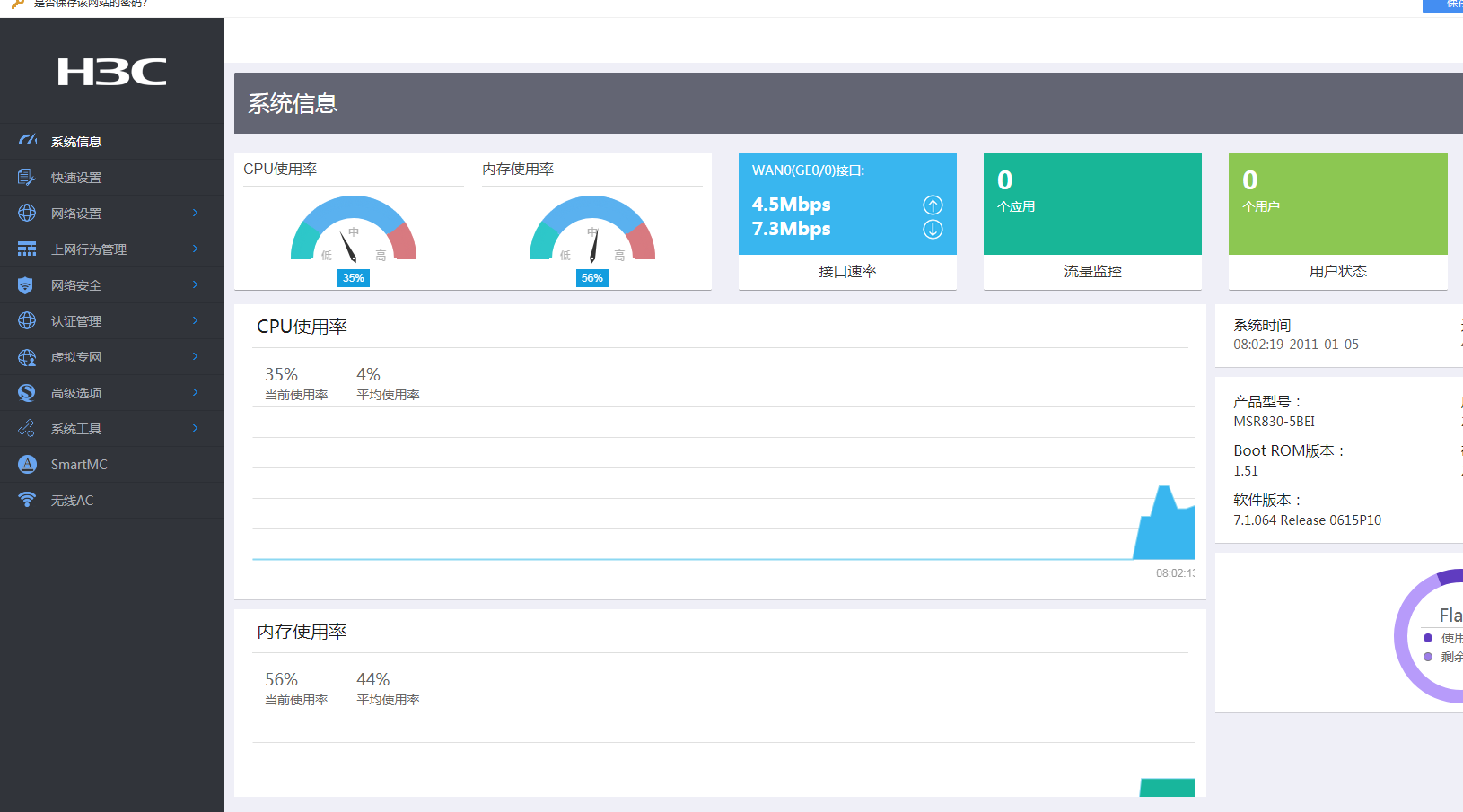Click the green 0 个应用 card
Screen dimensions: 1463x812
click(1092, 204)
